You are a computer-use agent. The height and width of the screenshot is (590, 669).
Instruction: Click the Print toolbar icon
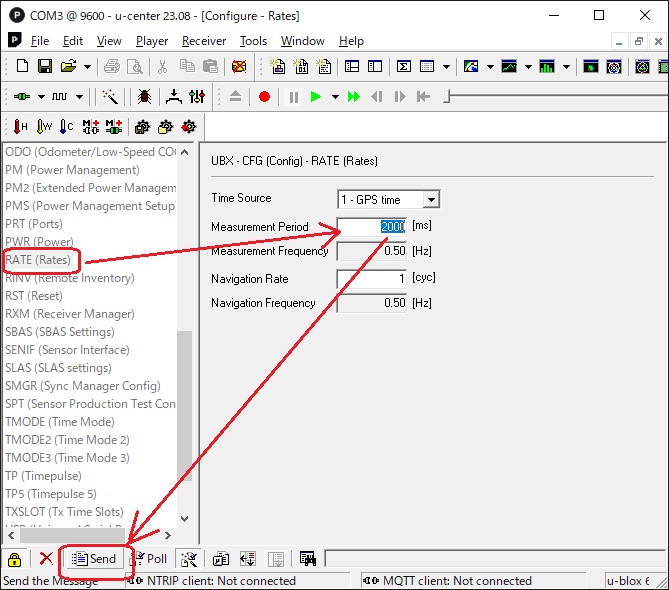tap(112, 67)
